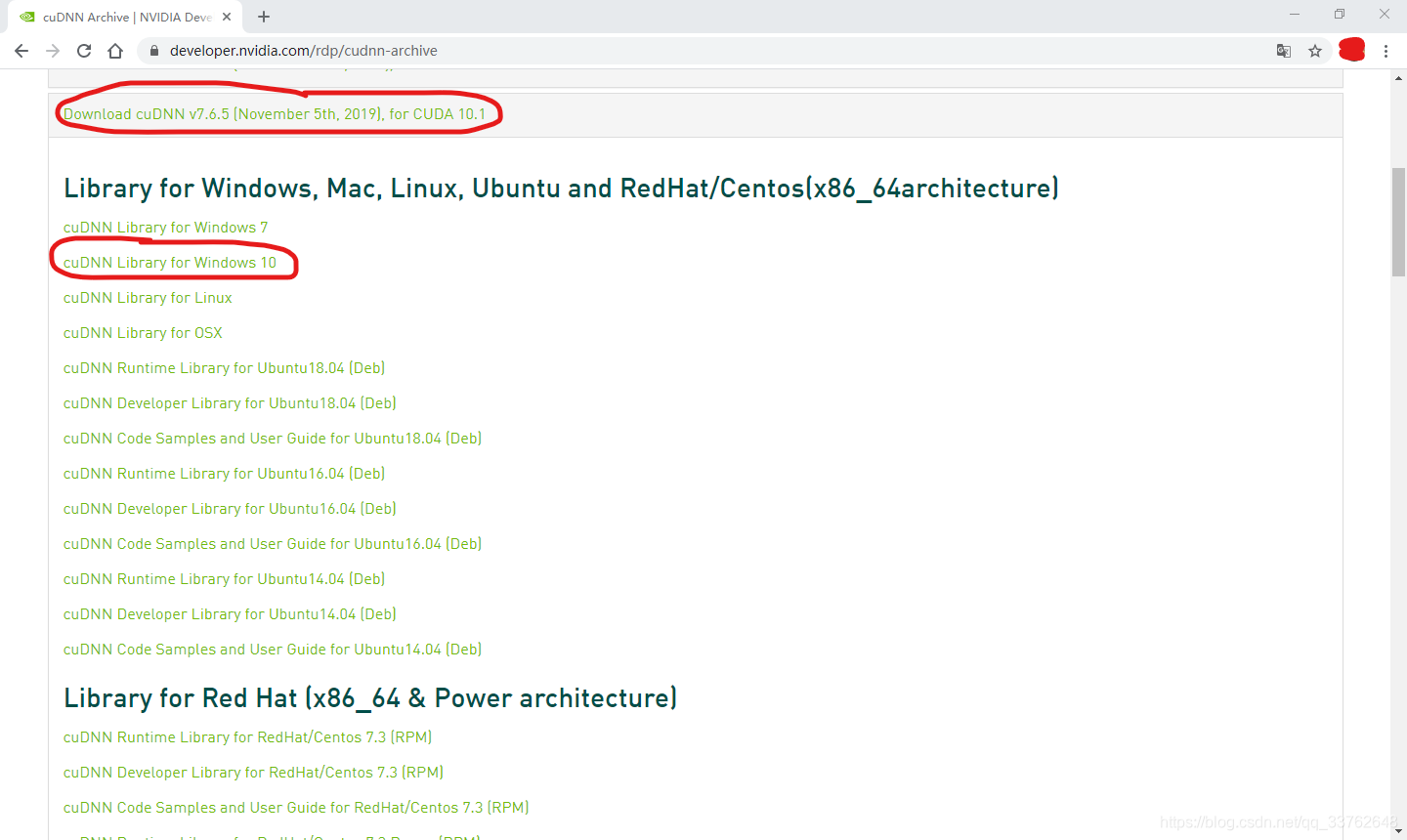The height and width of the screenshot is (840, 1407).
Task: Open cuDNN Runtime Library for RedHat/Centos 7.3 (RPM)
Action: pos(247,737)
